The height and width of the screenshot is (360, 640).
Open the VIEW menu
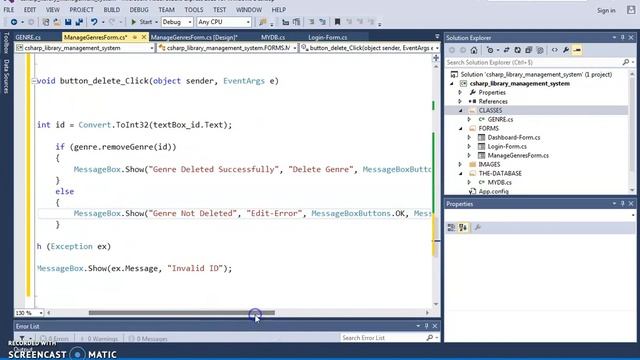click(x=53, y=9)
